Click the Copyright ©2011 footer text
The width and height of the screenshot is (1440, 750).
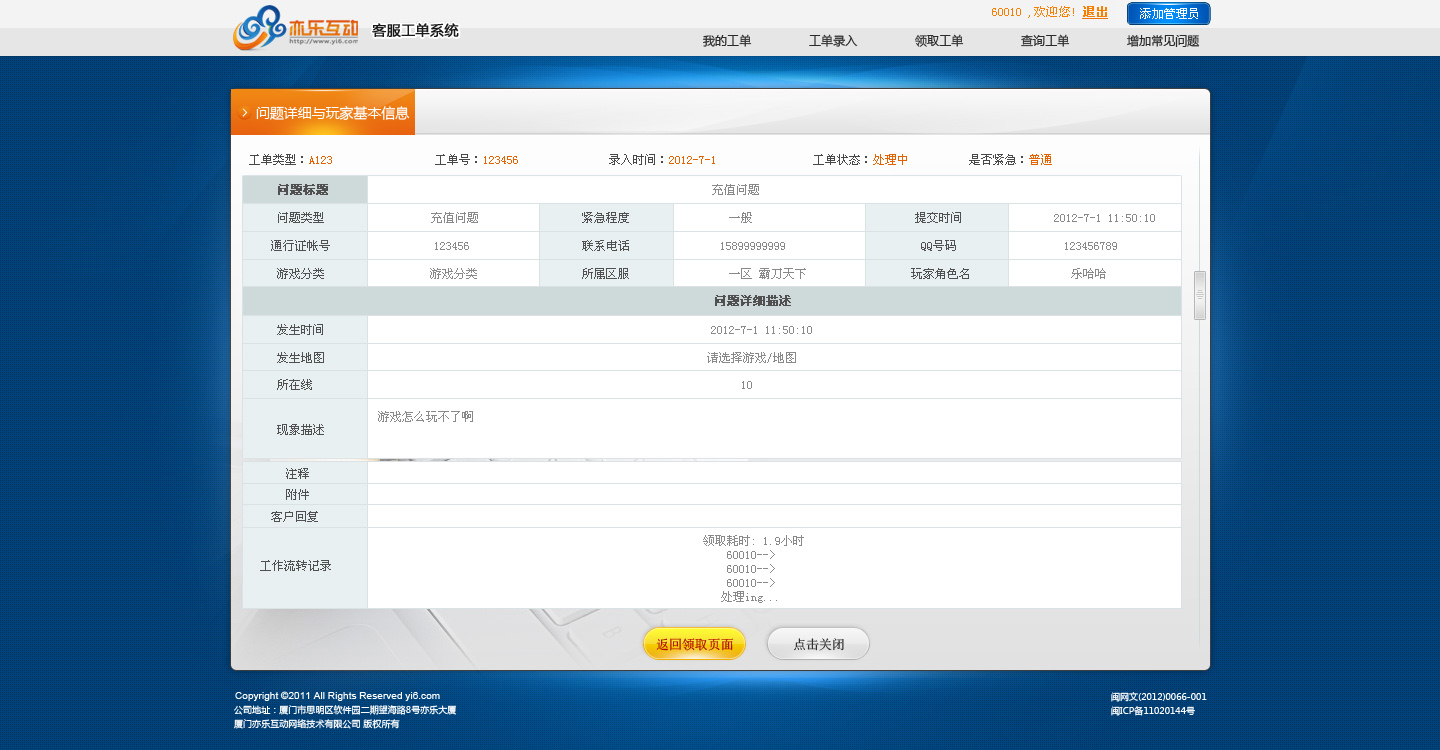337,696
